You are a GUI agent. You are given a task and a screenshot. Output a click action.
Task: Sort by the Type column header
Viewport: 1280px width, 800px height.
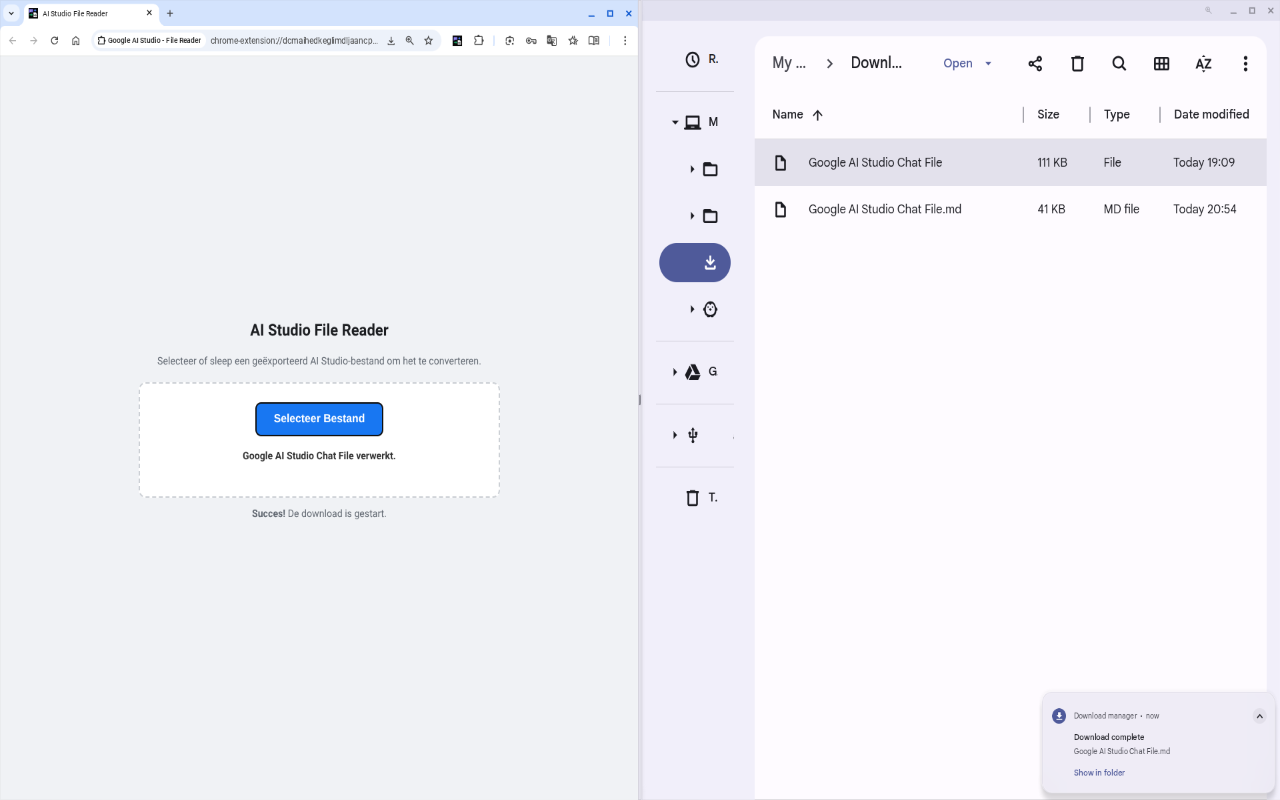pyautogui.click(x=1117, y=115)
